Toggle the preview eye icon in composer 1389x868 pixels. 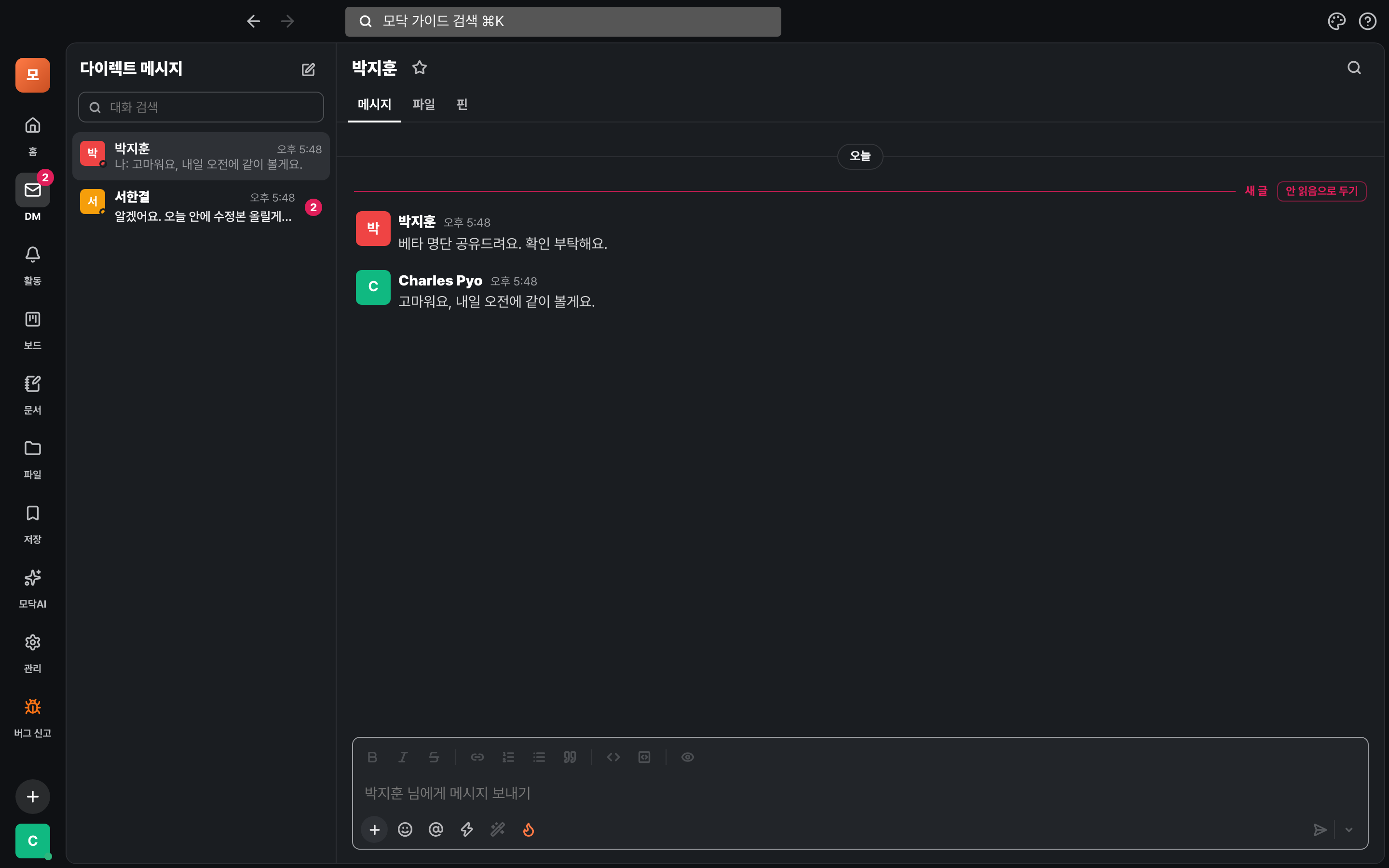[688, 757]
